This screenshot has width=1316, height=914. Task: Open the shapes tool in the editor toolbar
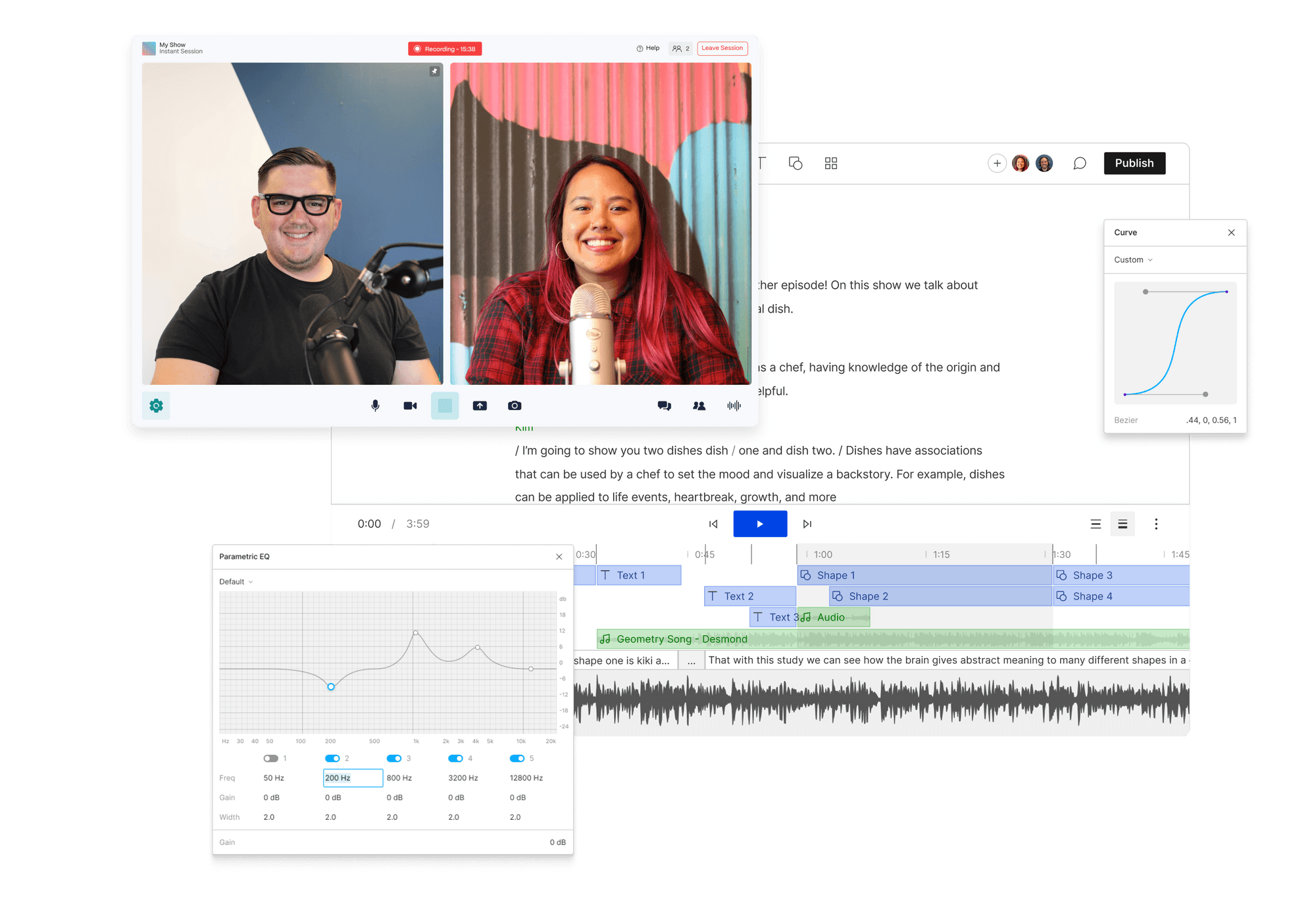tap(796, 163)
